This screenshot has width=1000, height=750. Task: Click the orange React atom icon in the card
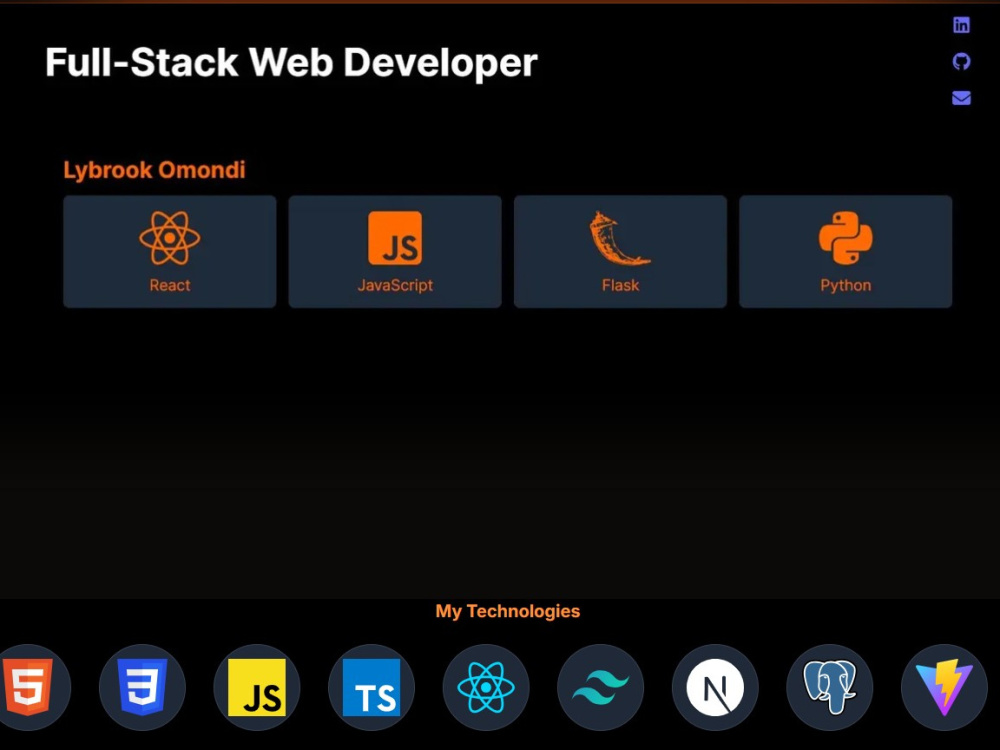coord(170,238)
